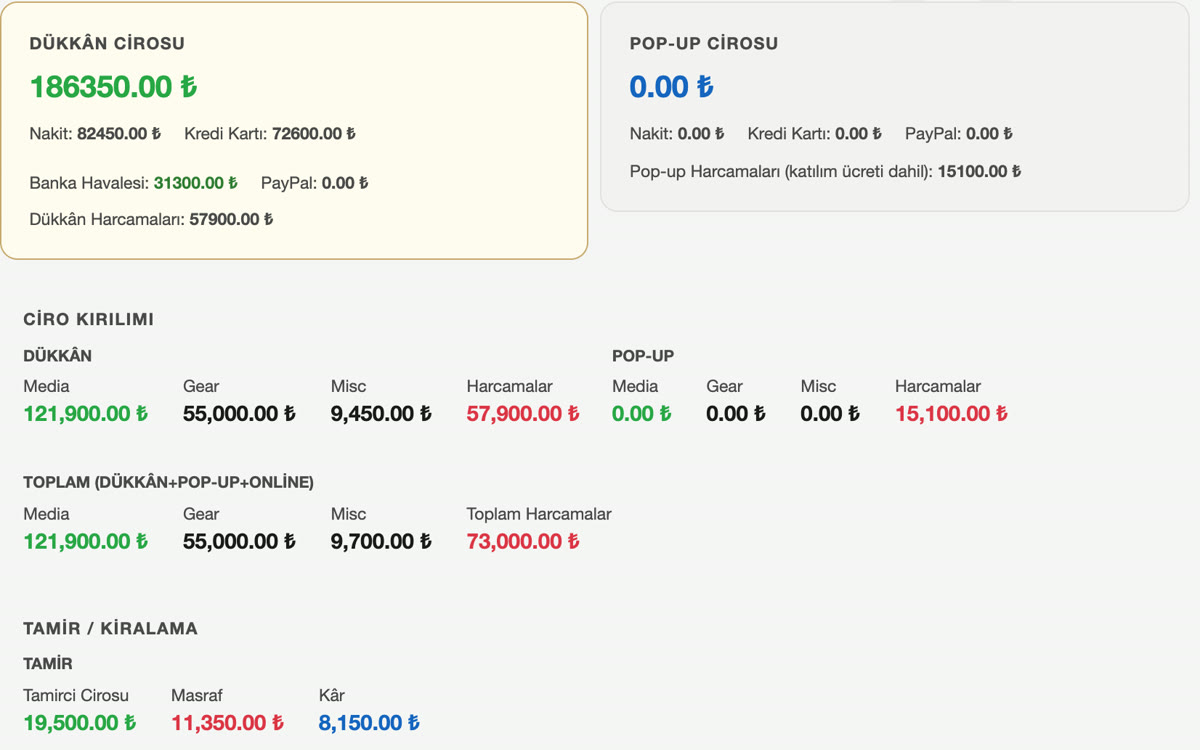Select the blue 0.00 ₺ Pop-up Cirosu total
The height and width of the screenshot is (750, 1200).
(671, 87)
